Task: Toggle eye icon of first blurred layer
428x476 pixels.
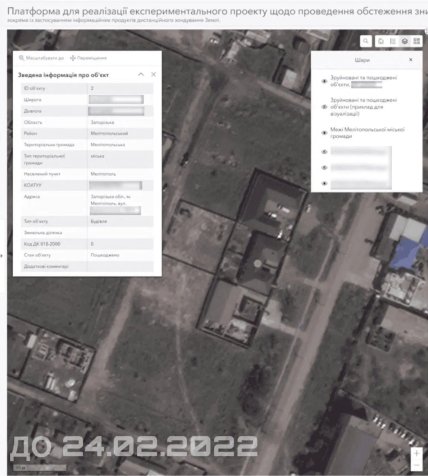Action: tap(324, 152)
